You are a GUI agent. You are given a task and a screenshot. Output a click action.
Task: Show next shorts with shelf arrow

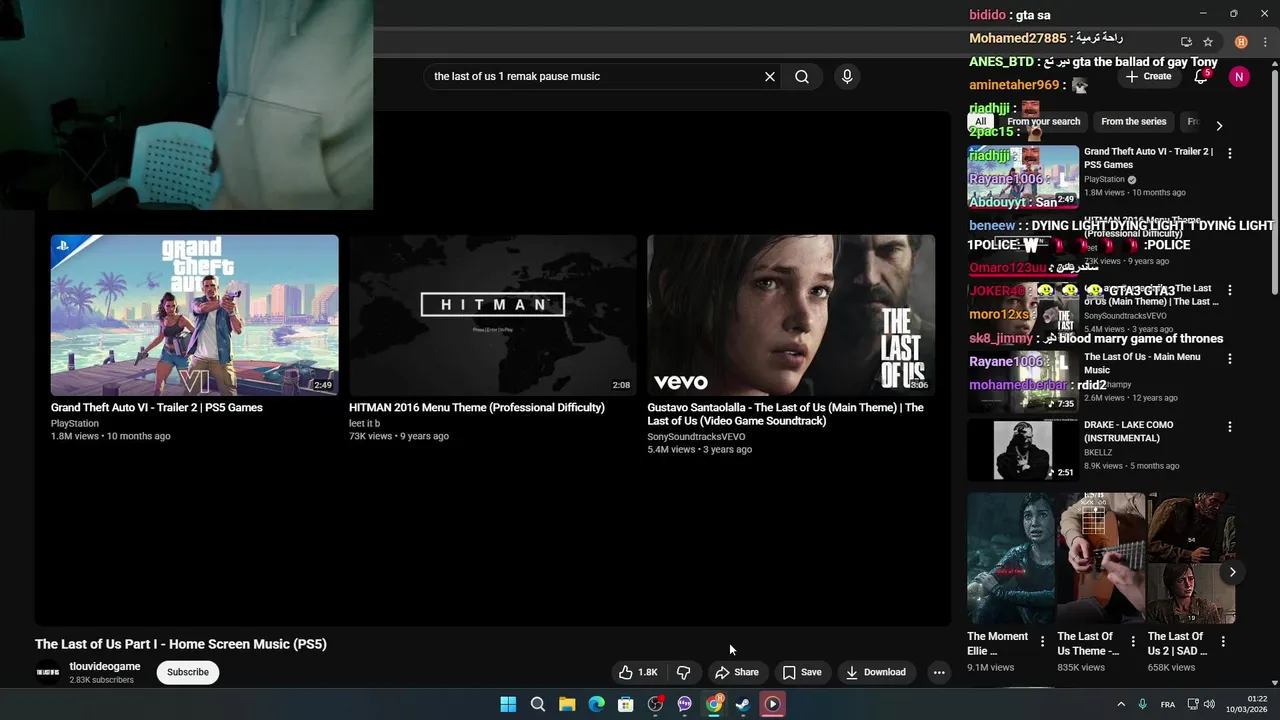click(x=1232, y=572)
